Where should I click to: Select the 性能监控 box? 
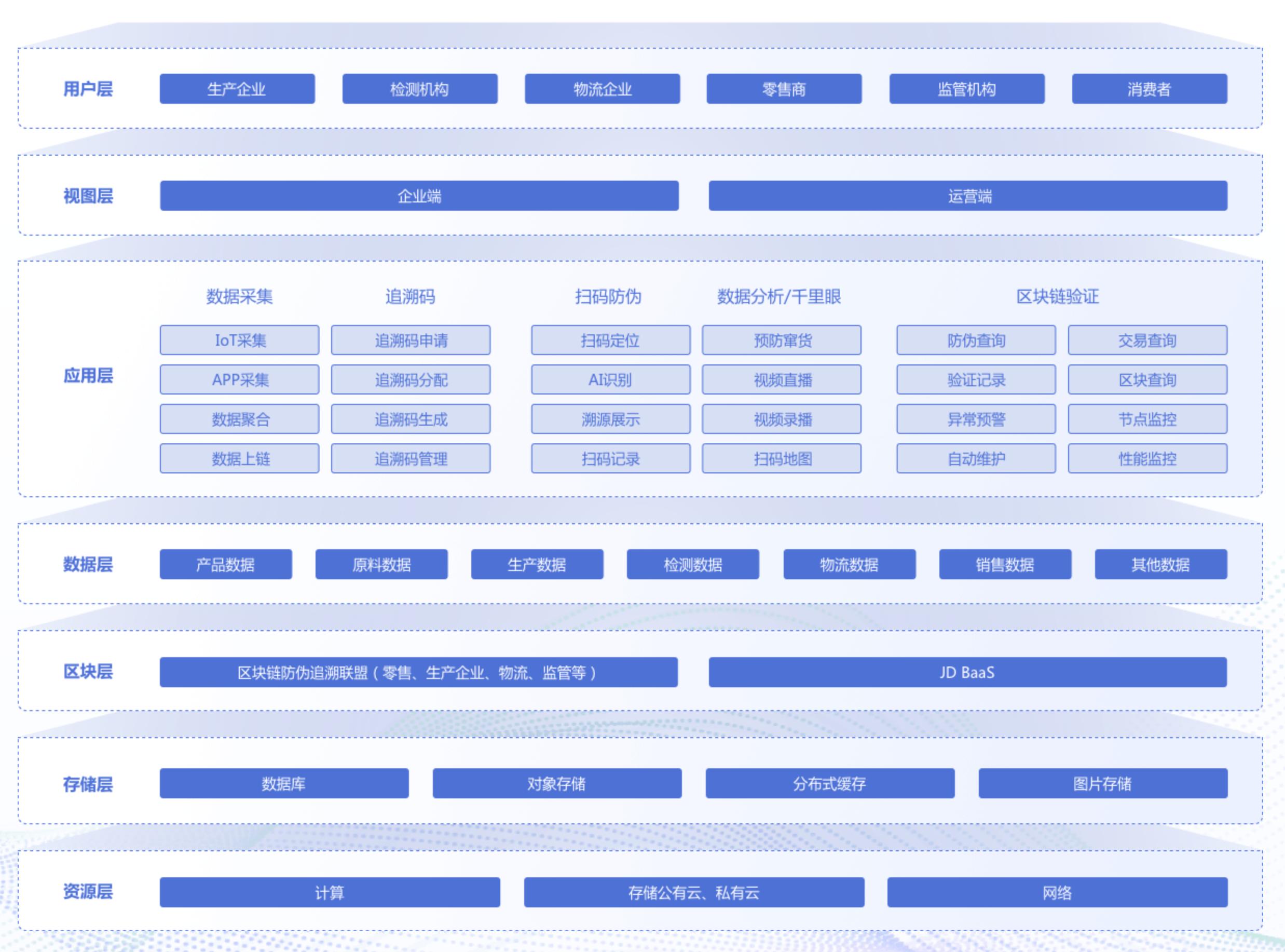coord(1147,459)
